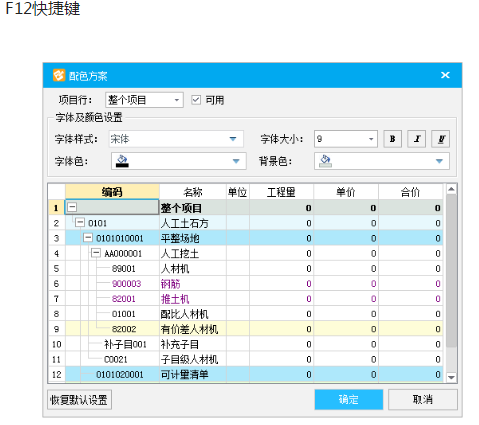Click the font color paint bucket icon

[x=122, y=161]
